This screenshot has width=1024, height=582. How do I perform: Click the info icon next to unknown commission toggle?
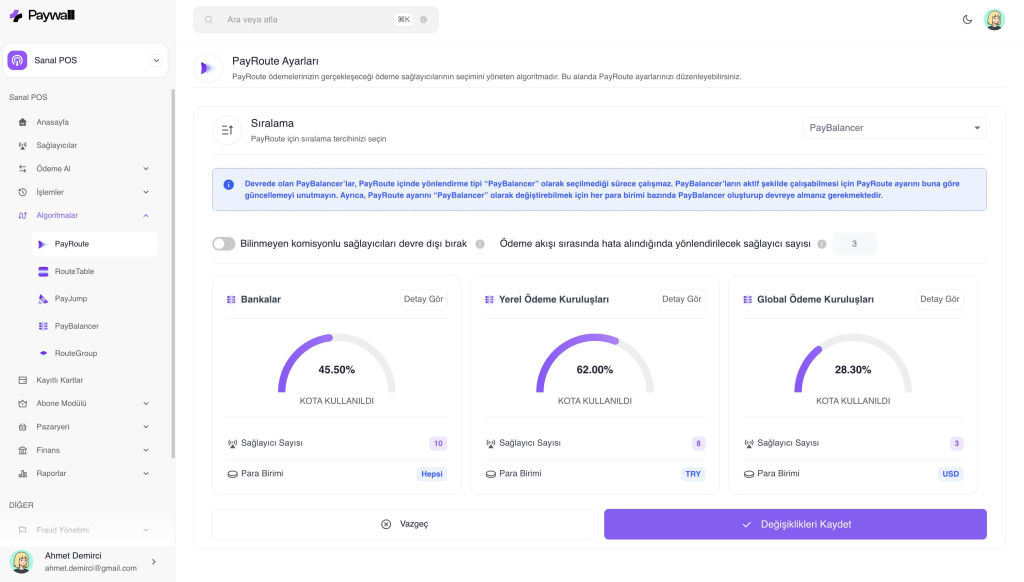480,244
